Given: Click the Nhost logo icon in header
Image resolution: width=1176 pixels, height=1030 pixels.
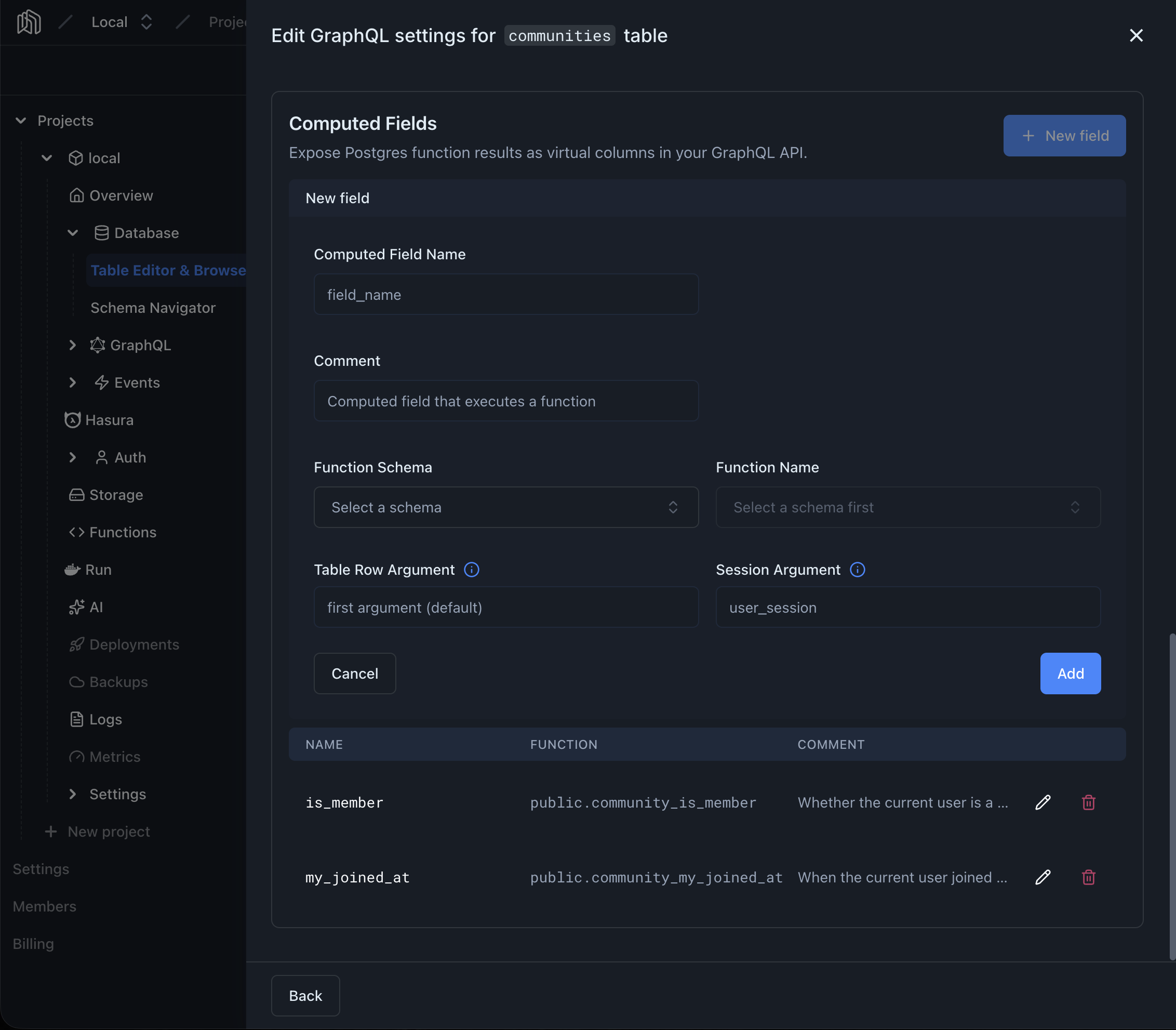Looking at the screenshot, I should coord(29,22).
